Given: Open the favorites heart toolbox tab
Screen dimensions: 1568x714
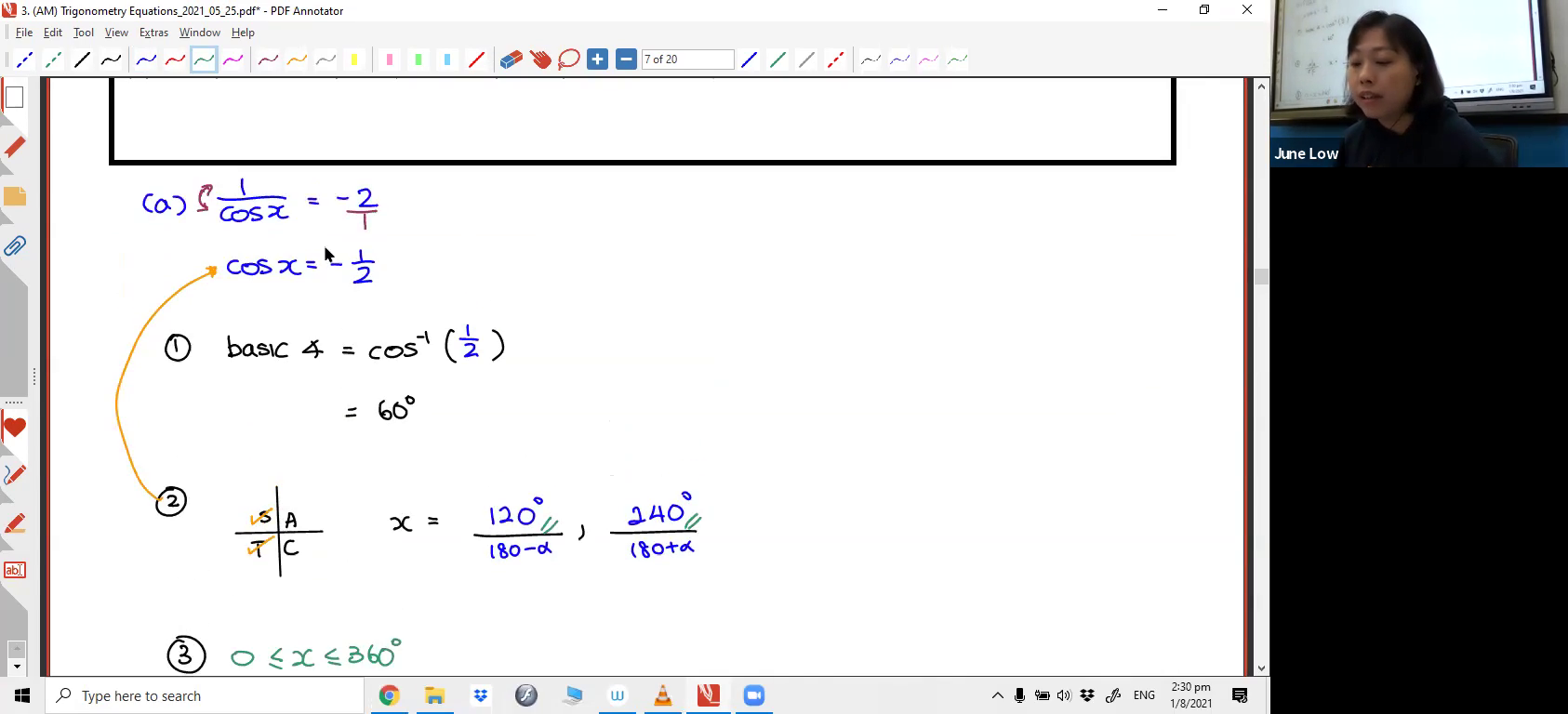Looking at the screenshot, I should 14,429.
